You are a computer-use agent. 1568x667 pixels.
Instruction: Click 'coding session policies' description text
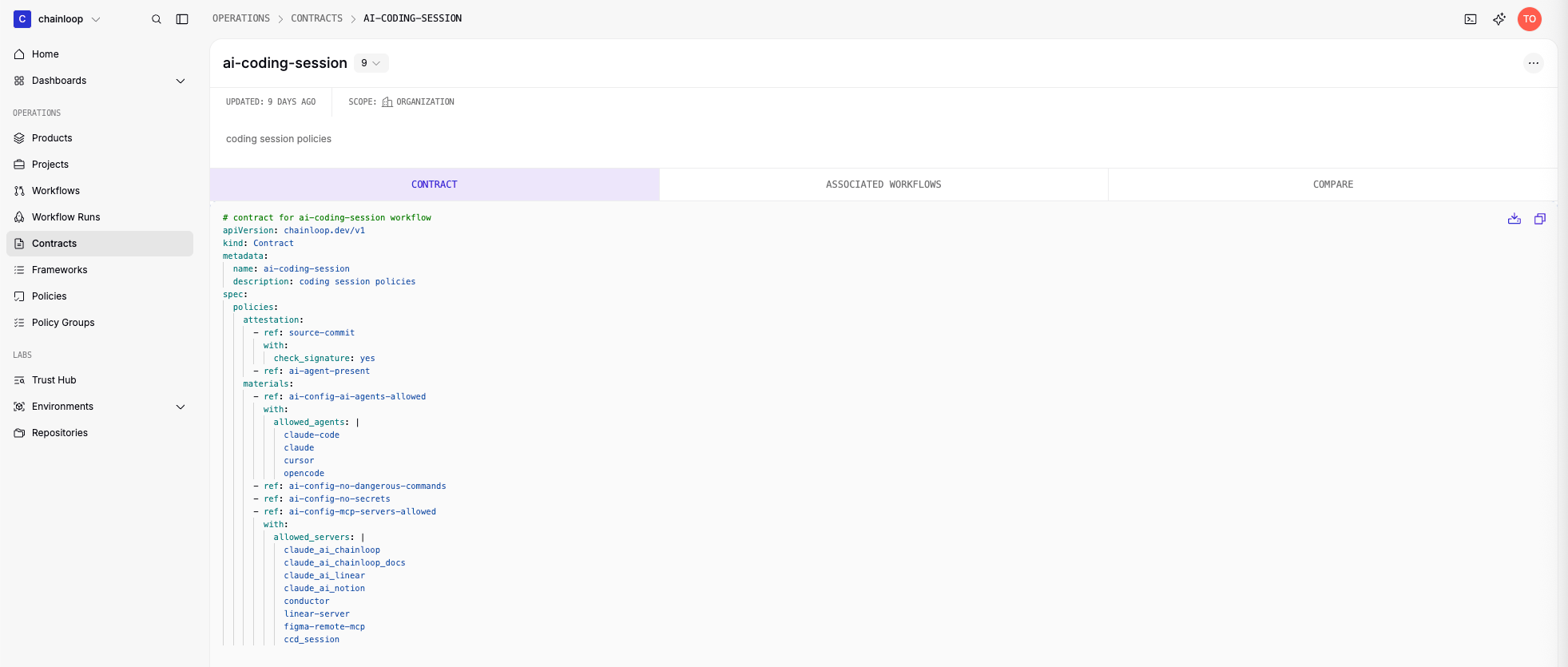click(279, 139)
